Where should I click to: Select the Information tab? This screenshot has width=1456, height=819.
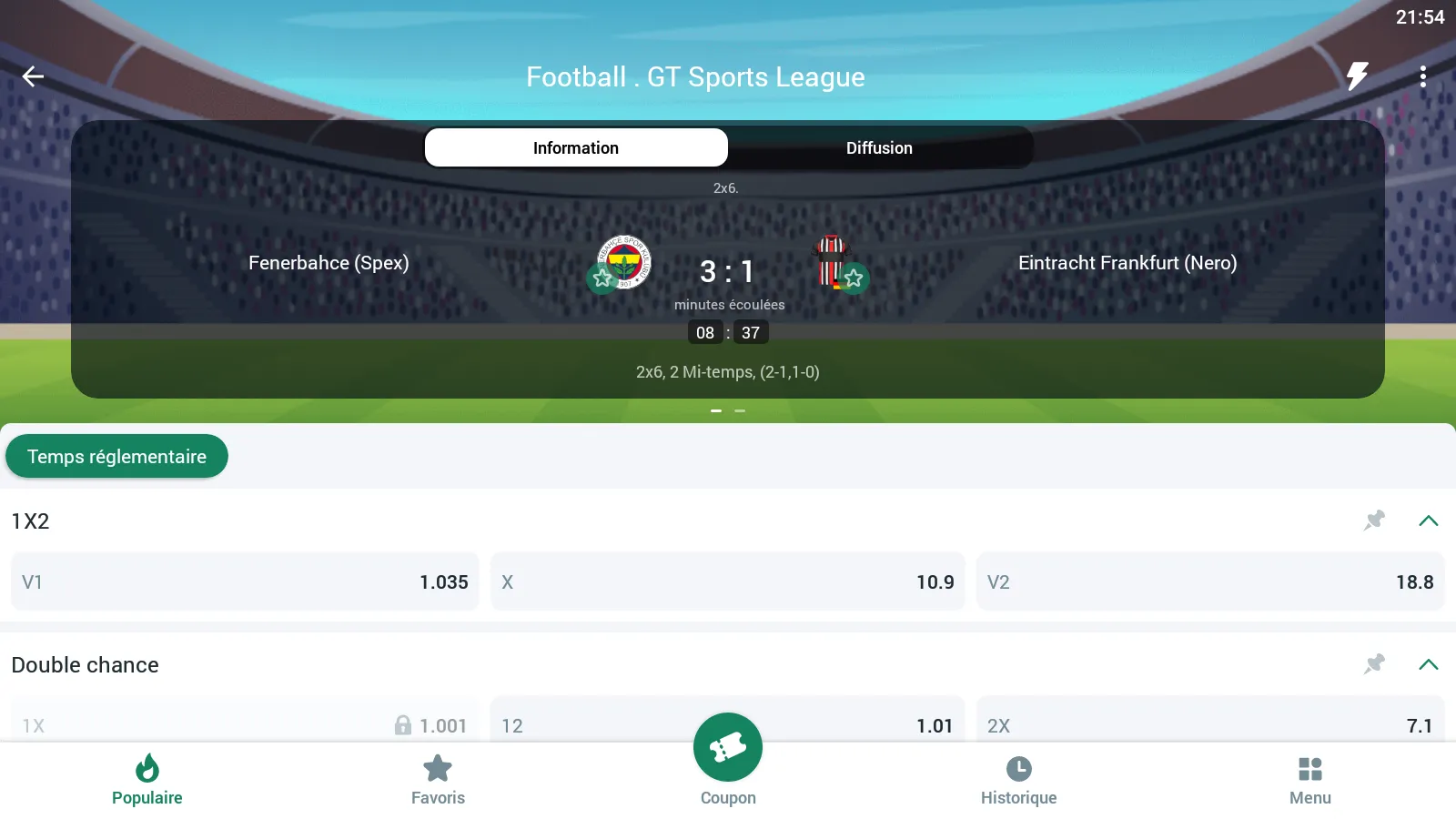tap(576, 147)
